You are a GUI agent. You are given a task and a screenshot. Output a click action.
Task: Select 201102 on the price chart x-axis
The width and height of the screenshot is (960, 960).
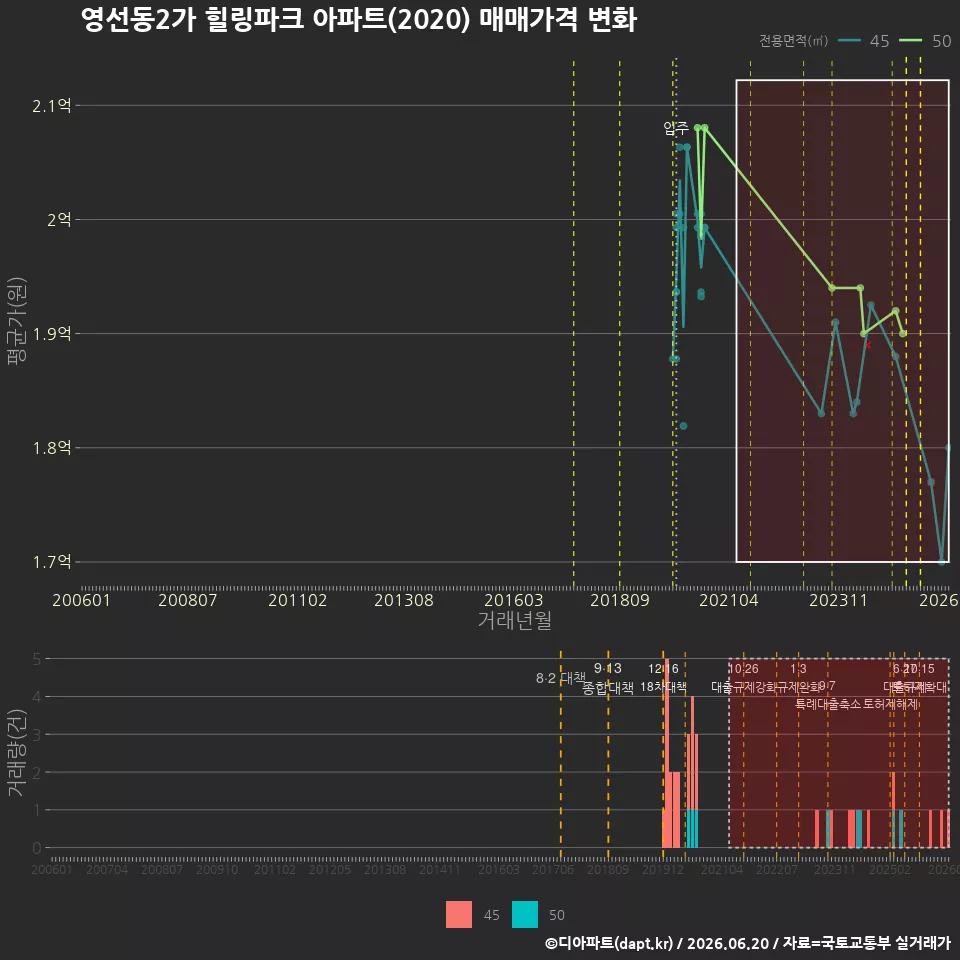point(298,600)
